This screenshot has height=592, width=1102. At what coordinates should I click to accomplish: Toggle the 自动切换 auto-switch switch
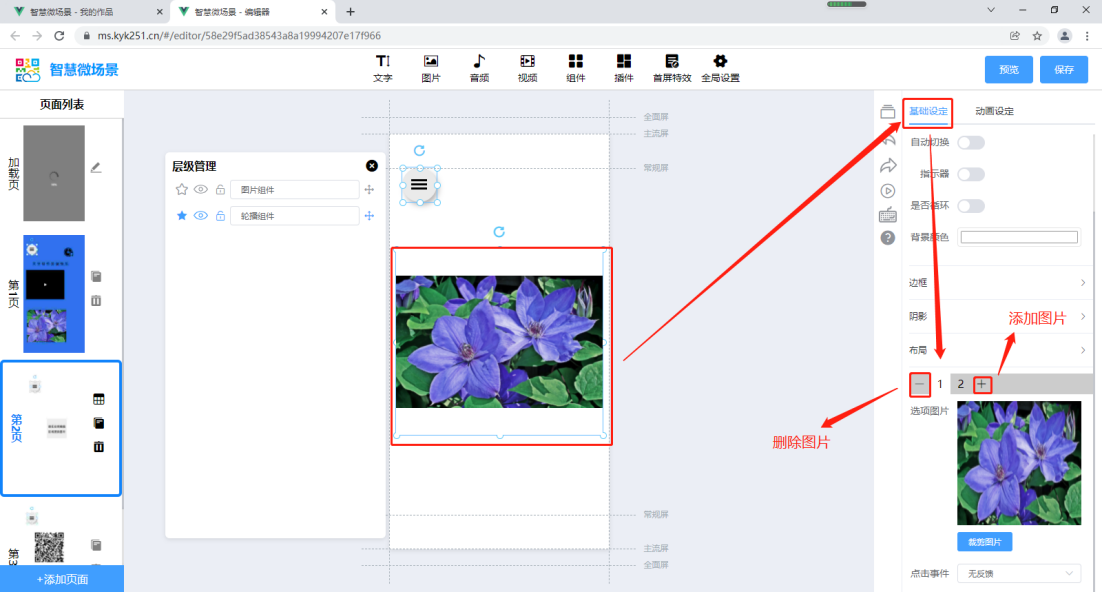click(970, 143)
